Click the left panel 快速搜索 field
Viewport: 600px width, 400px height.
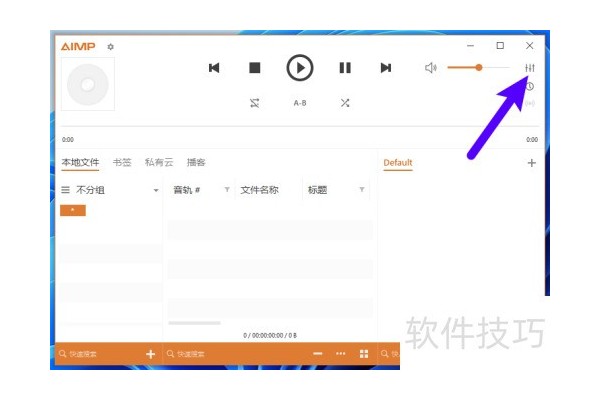pyautogui.click(x=99, y=354)
